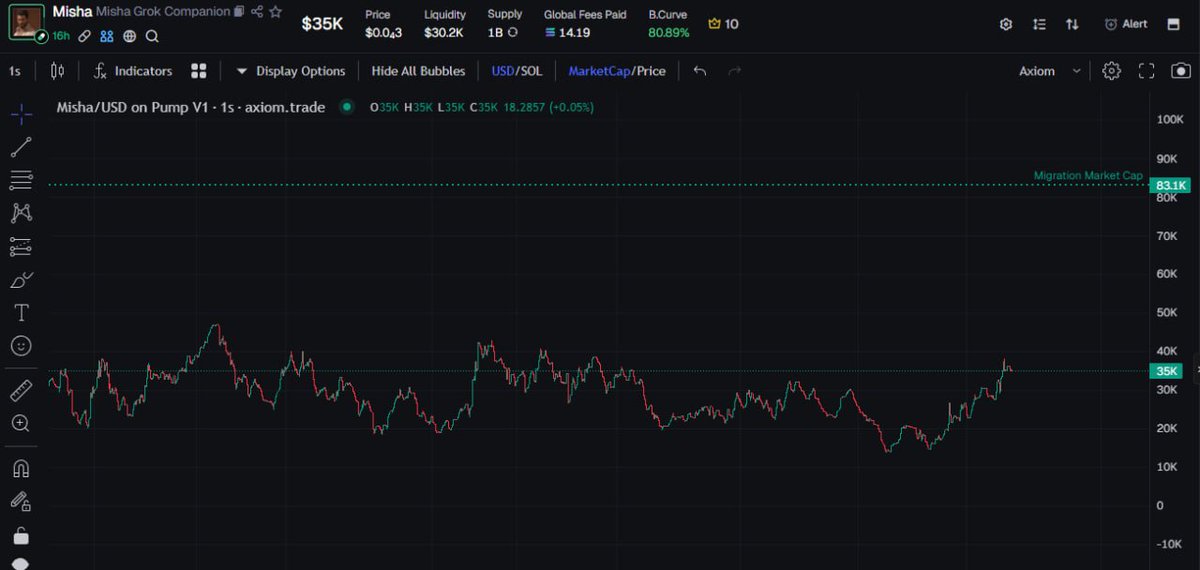Open the Fibonacci retracement tool

click(21, 180)
